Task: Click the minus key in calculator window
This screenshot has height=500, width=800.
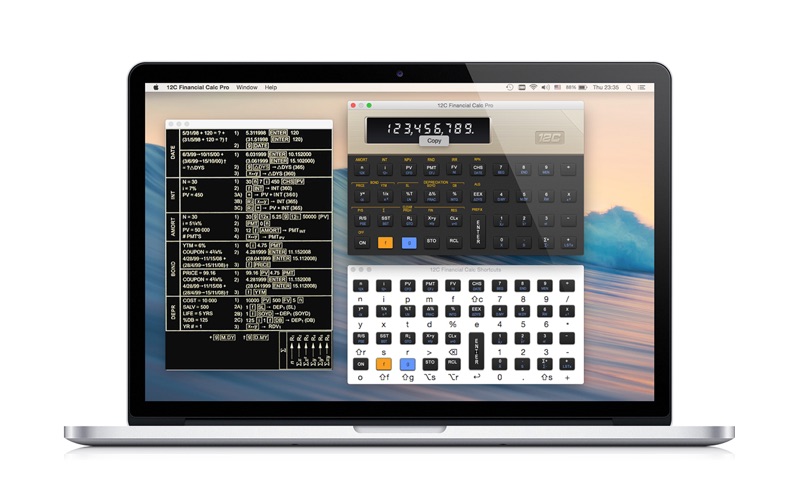Action: [x=568, y=220]
